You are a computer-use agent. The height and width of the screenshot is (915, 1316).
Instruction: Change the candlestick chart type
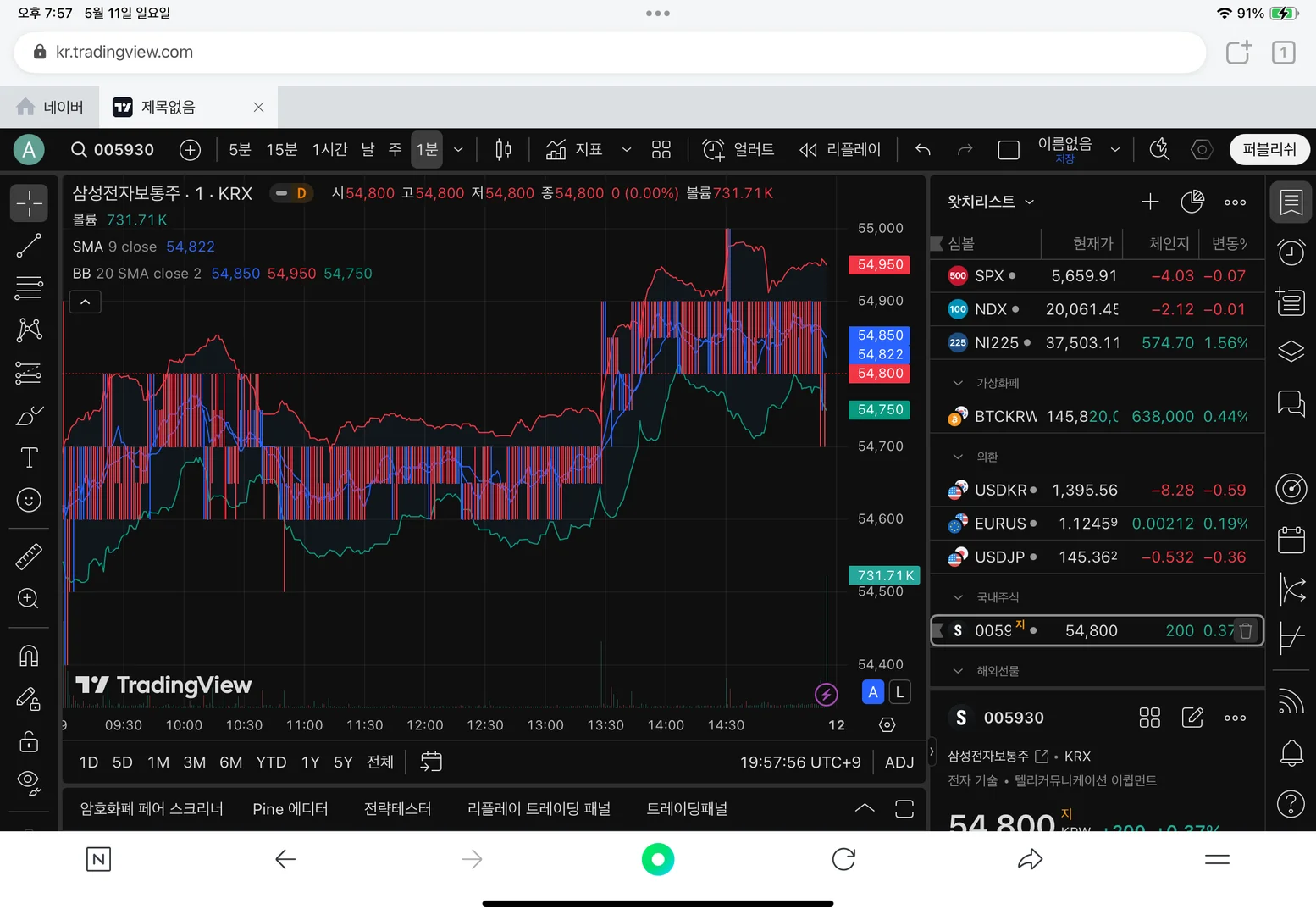pyautogui.click(x=503, y=150)
